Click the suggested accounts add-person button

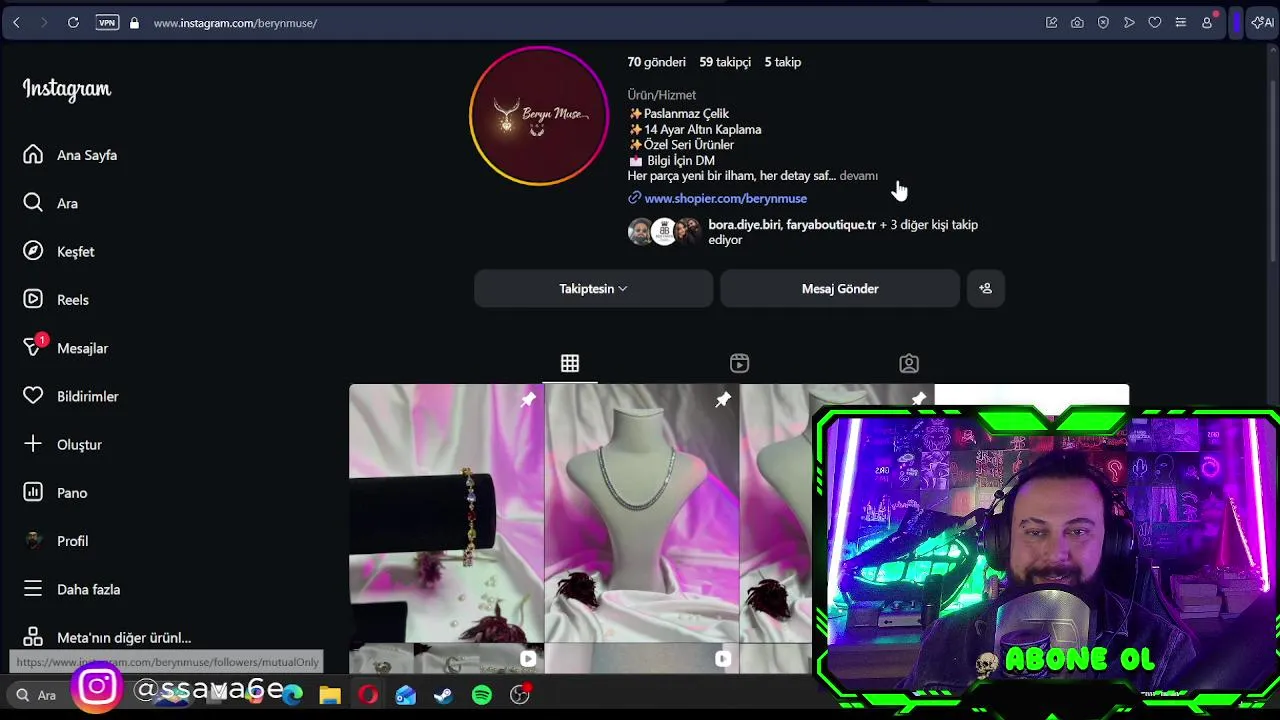(x=985, y=289)
